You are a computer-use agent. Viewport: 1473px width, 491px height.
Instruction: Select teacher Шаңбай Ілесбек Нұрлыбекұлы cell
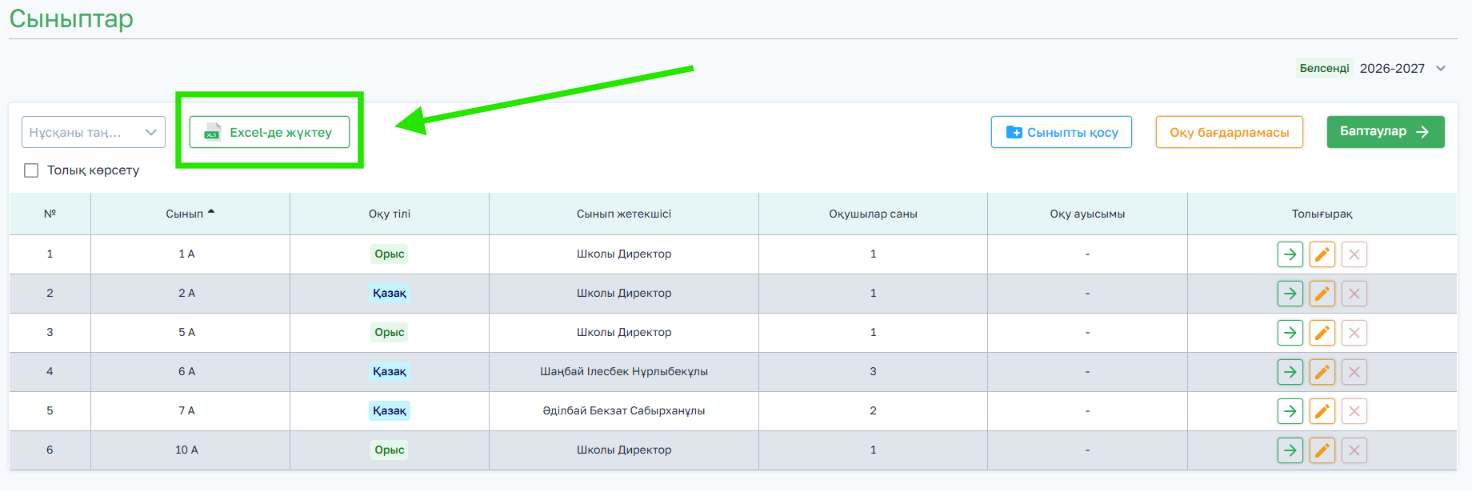(x=624, y=372)
